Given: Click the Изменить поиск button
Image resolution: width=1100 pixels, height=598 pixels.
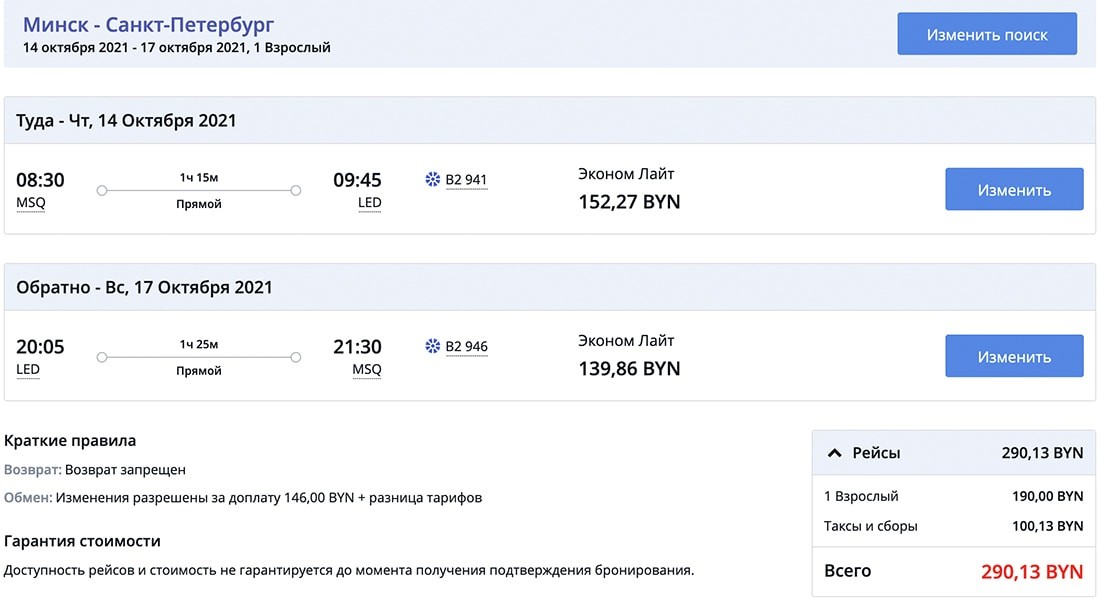Looking at the screenshot, I should pos(986,33).
